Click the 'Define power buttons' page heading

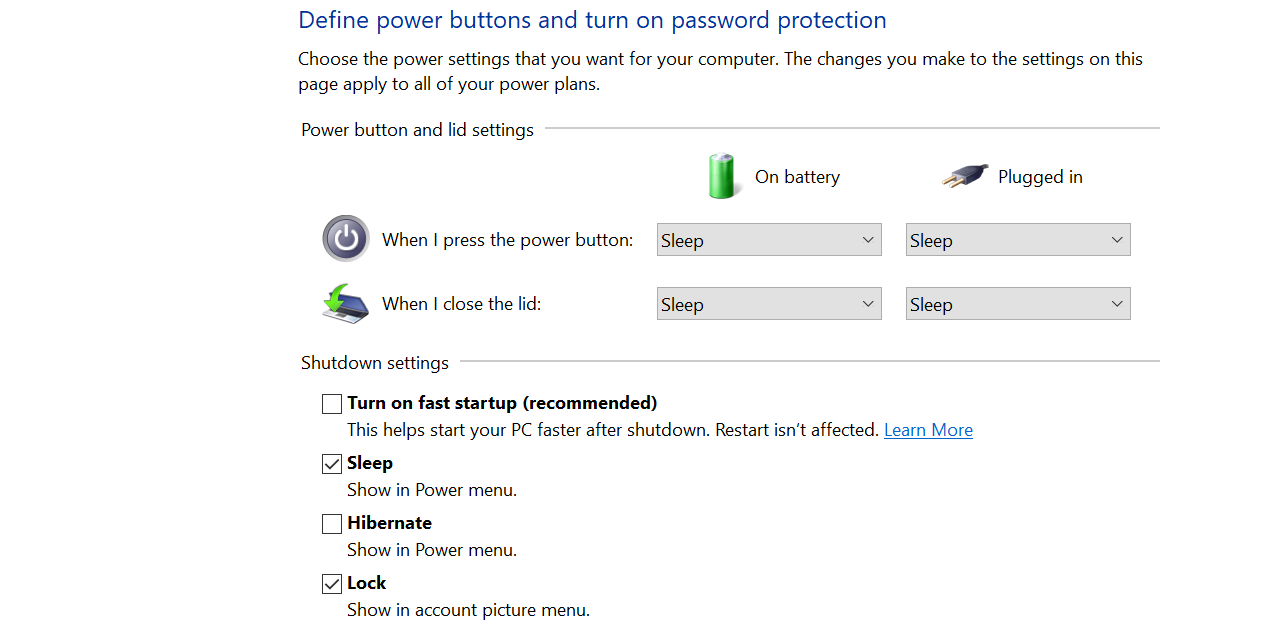click(x=592, y=20)
